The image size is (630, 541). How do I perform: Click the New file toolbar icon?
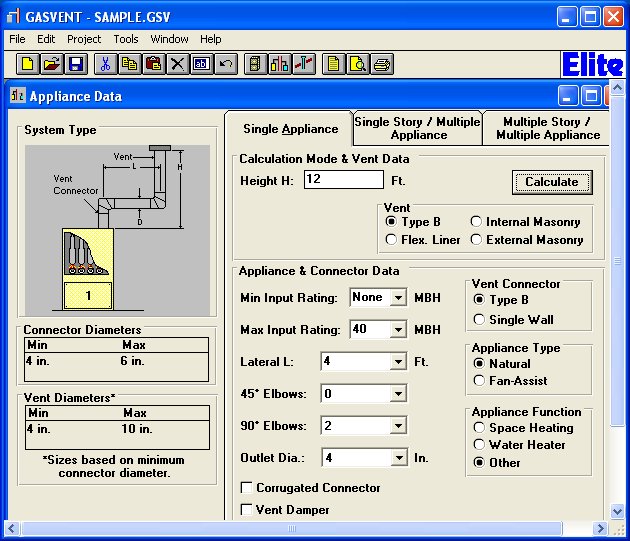pyautogui.click(x=27, y=64)
